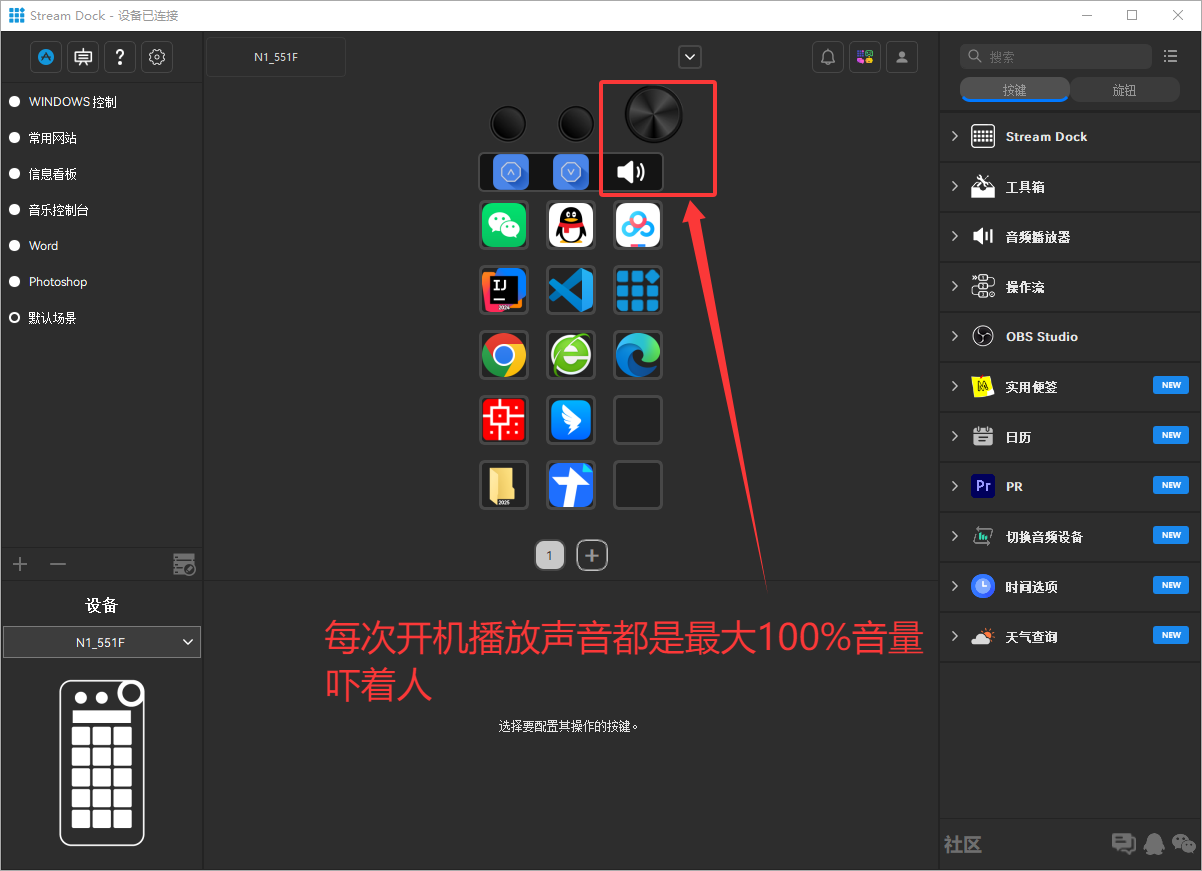Click the Google Chrome key icon
Image resolution: width=1202 pixels, height=871 pixels.
[x=504, y=355]
